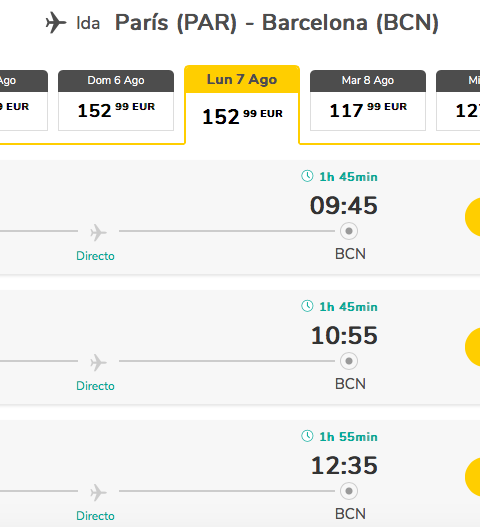Click the plane icon on the 10:55 flight route

[98, 362]
